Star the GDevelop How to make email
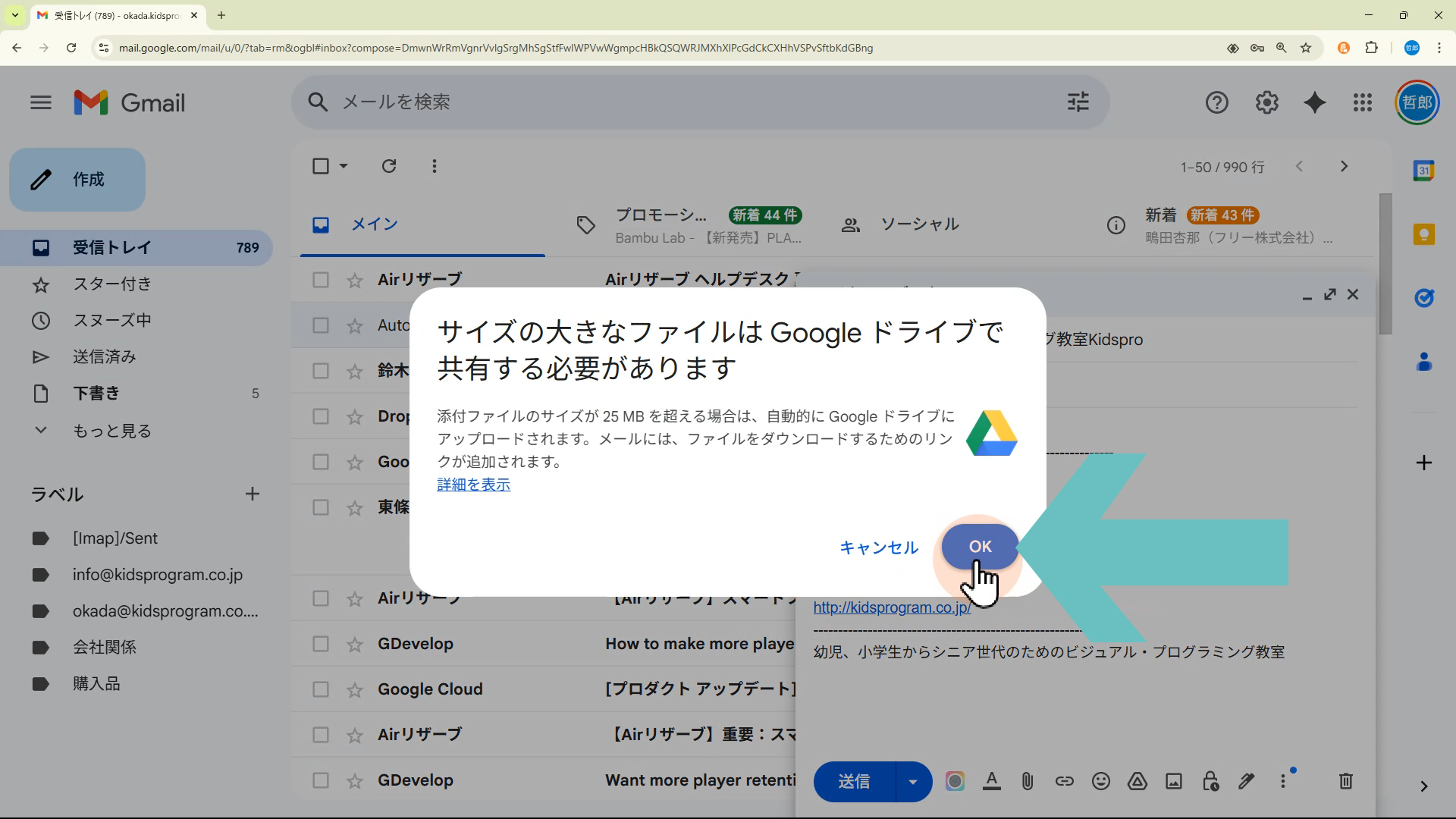1456x819 pixels. point(354,644)
